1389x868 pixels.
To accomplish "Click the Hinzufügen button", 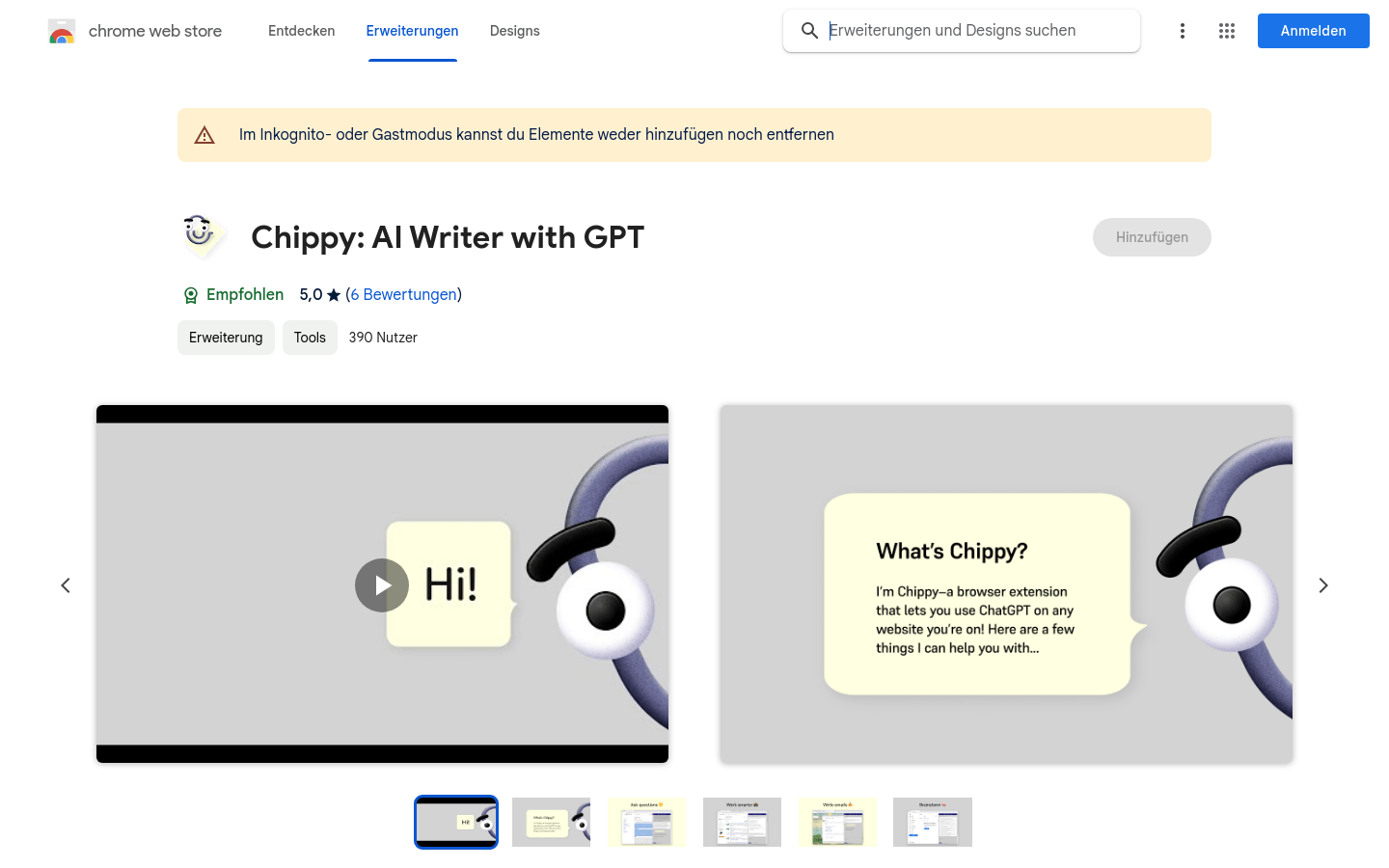I will click(x=1152, y=237).
